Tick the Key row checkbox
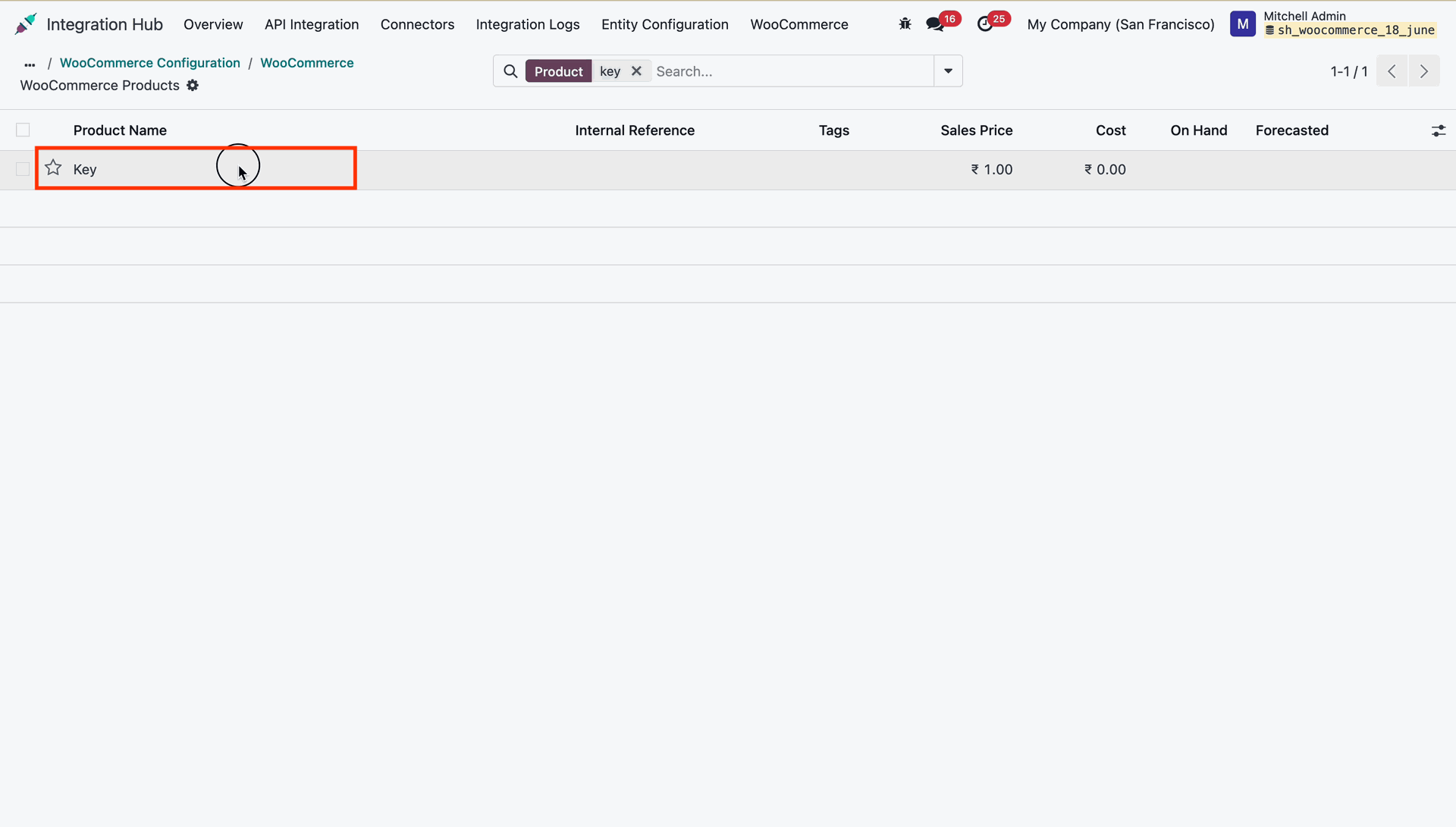This screenshot has height=827, width=1456. point(23,169)
